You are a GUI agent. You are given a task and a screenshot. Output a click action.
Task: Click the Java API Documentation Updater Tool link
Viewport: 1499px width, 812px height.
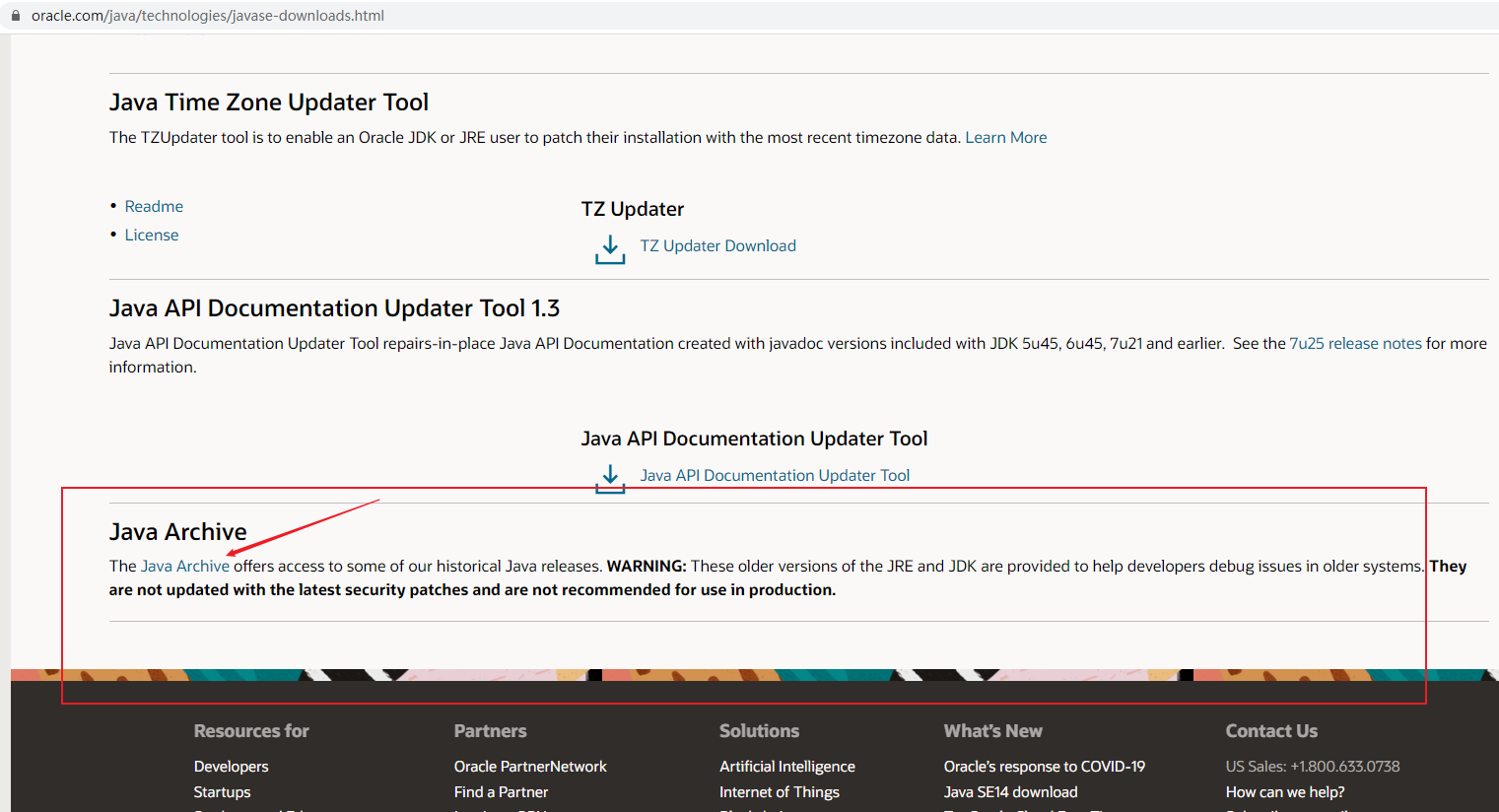[775, 475]
